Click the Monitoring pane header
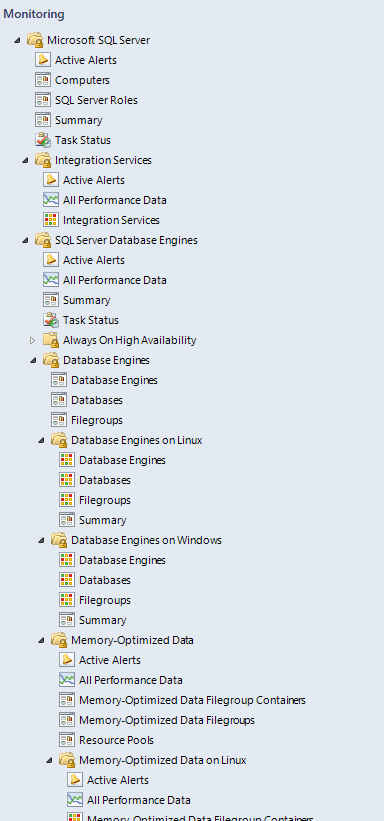Screen dimensions: 384x821 coord(34,14)
